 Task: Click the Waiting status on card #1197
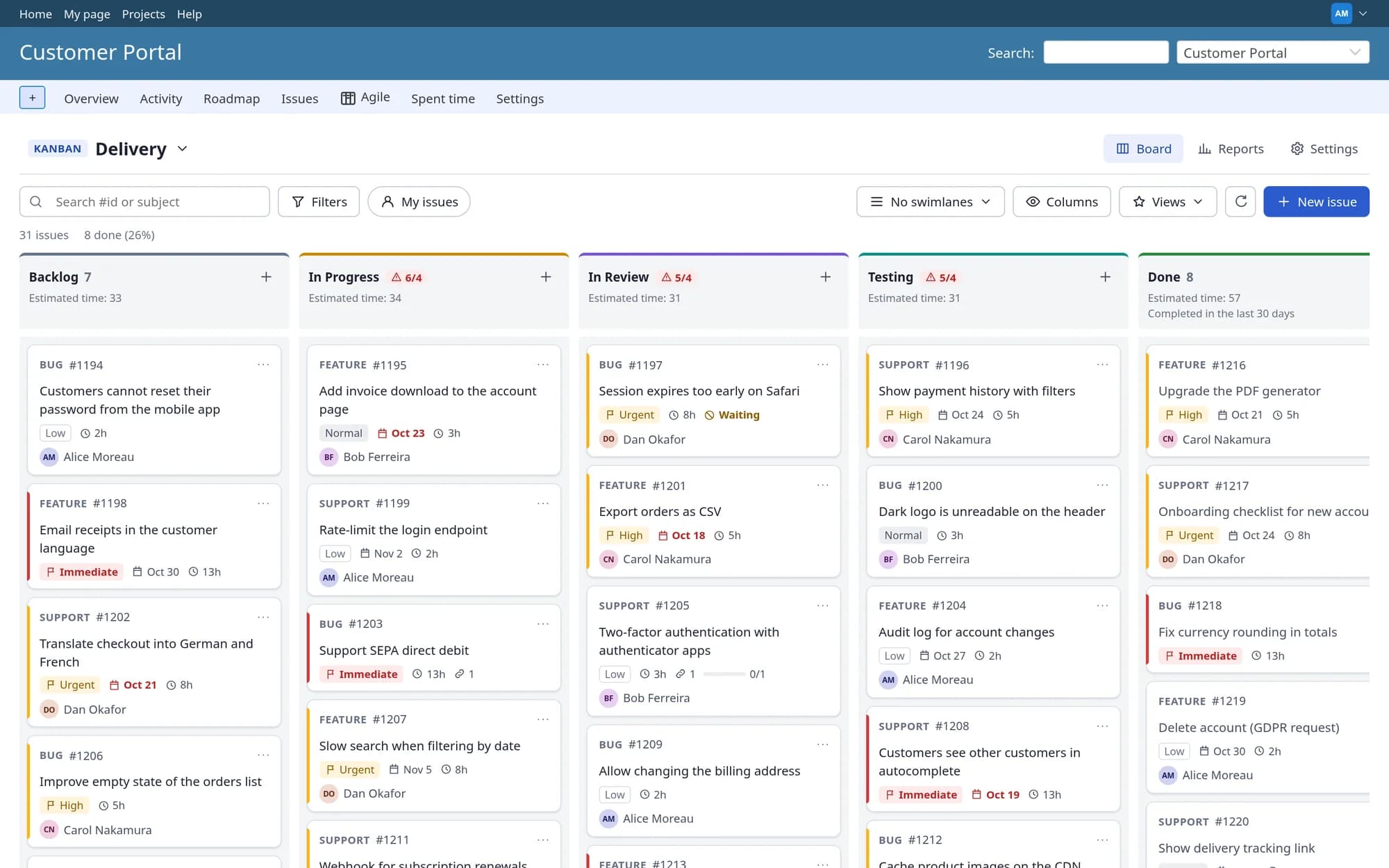[732, 415]
